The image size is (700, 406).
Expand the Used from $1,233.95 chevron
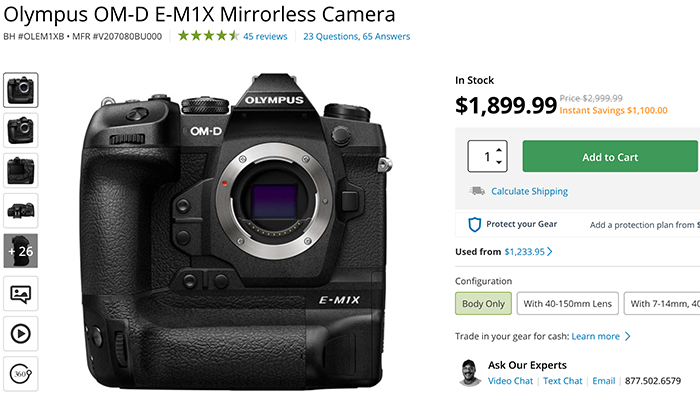(x=550, y=253)
